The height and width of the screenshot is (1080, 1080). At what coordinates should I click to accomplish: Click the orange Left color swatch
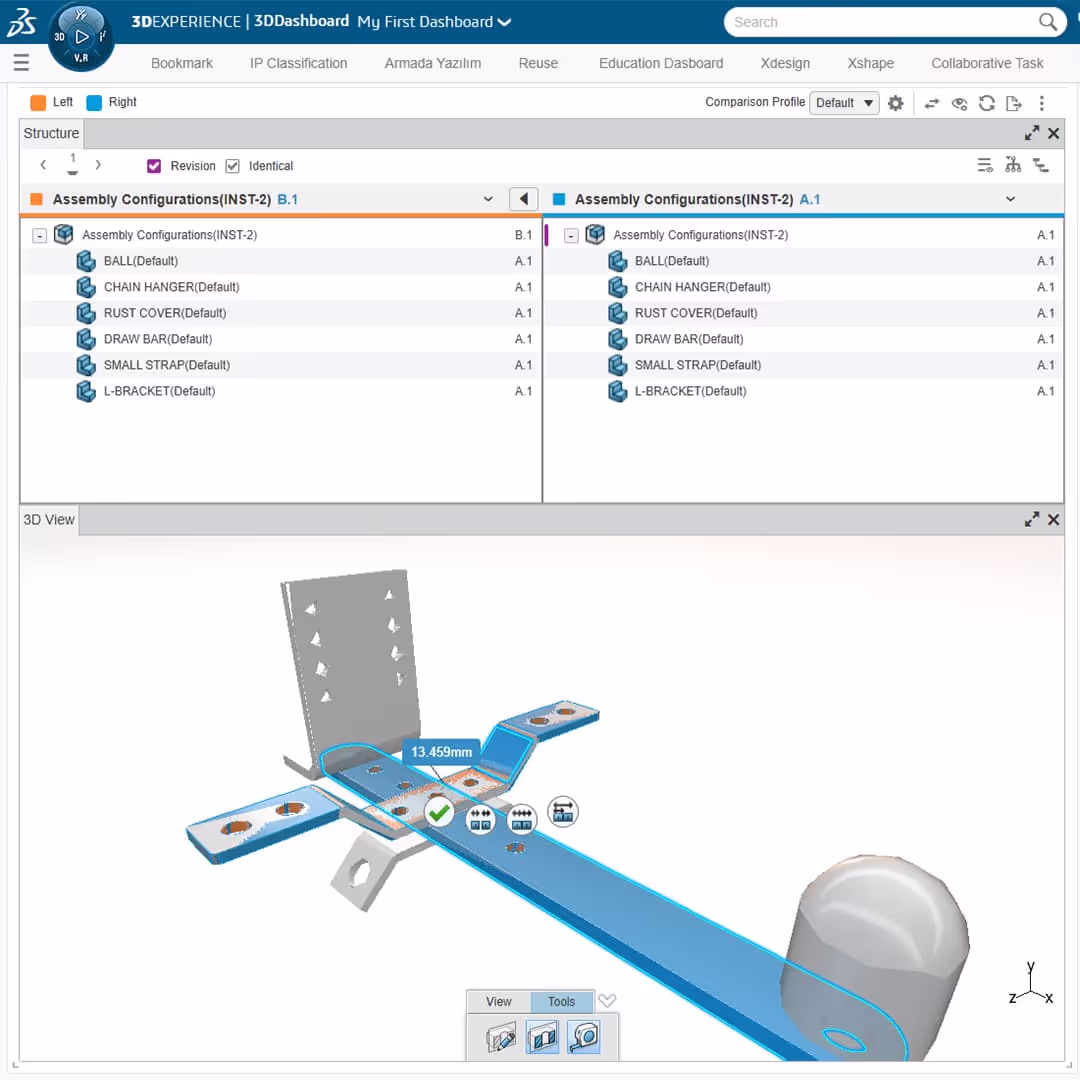tap(38, 103)
